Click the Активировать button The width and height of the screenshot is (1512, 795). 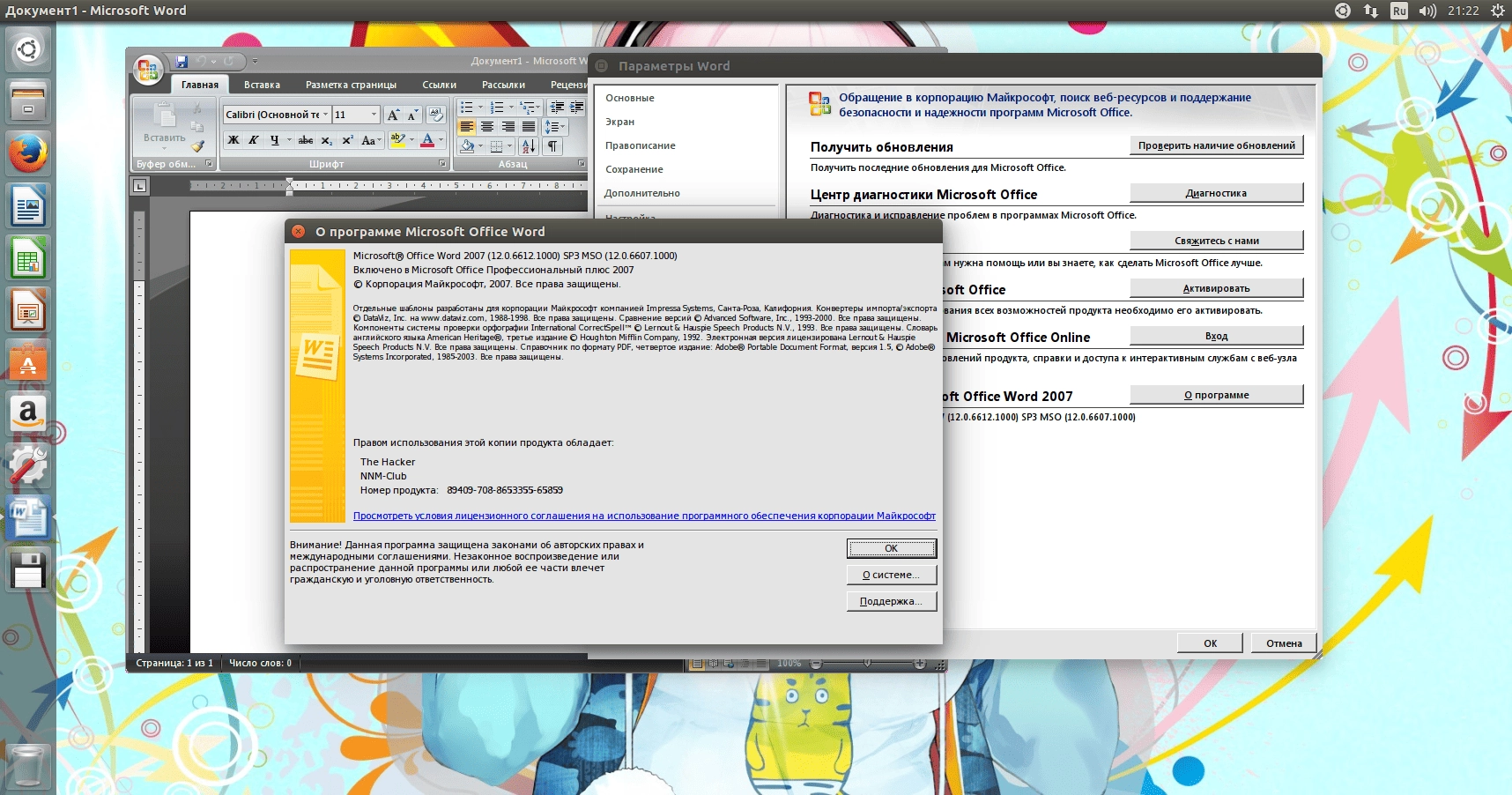click(x=1216, y=288)
